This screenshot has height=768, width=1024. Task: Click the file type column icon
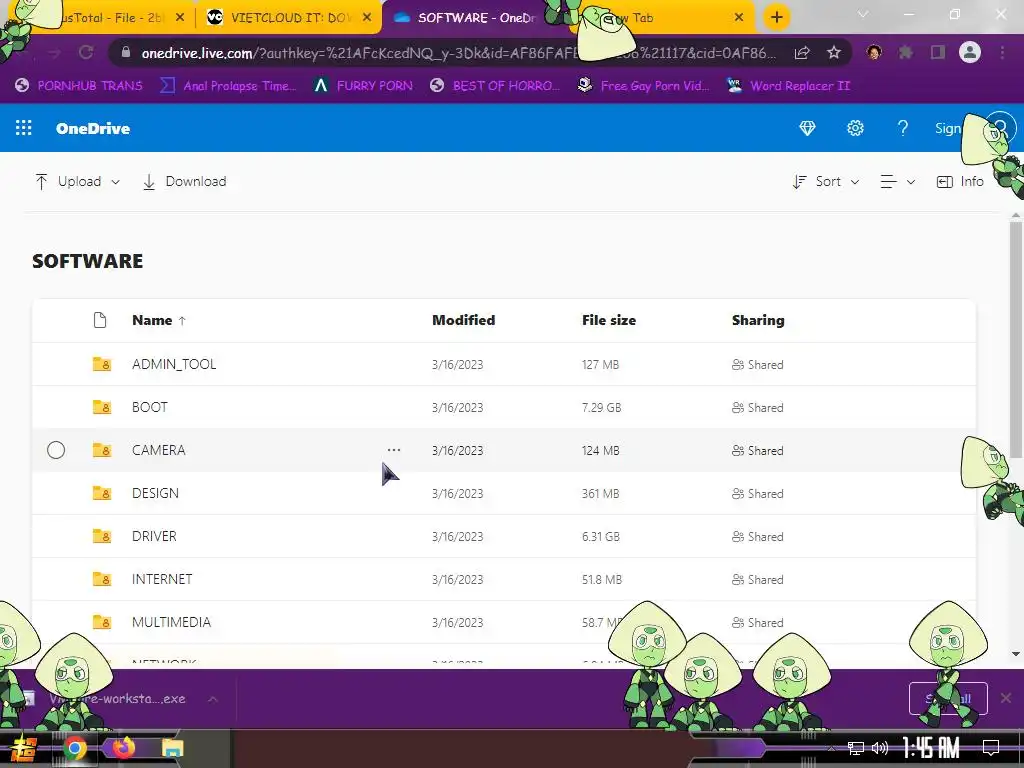99,320
